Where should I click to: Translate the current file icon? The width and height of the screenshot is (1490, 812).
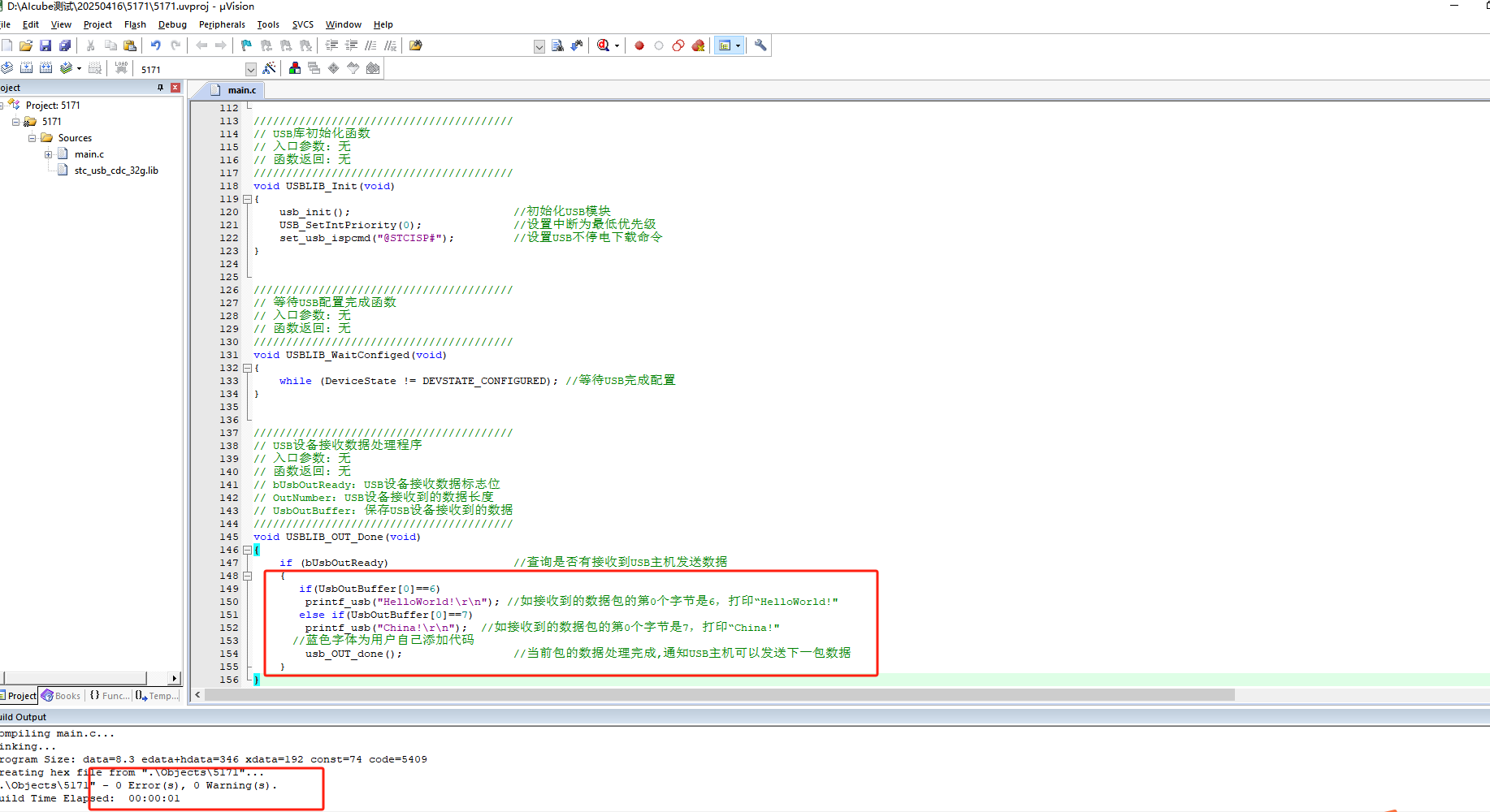(7, 68)
